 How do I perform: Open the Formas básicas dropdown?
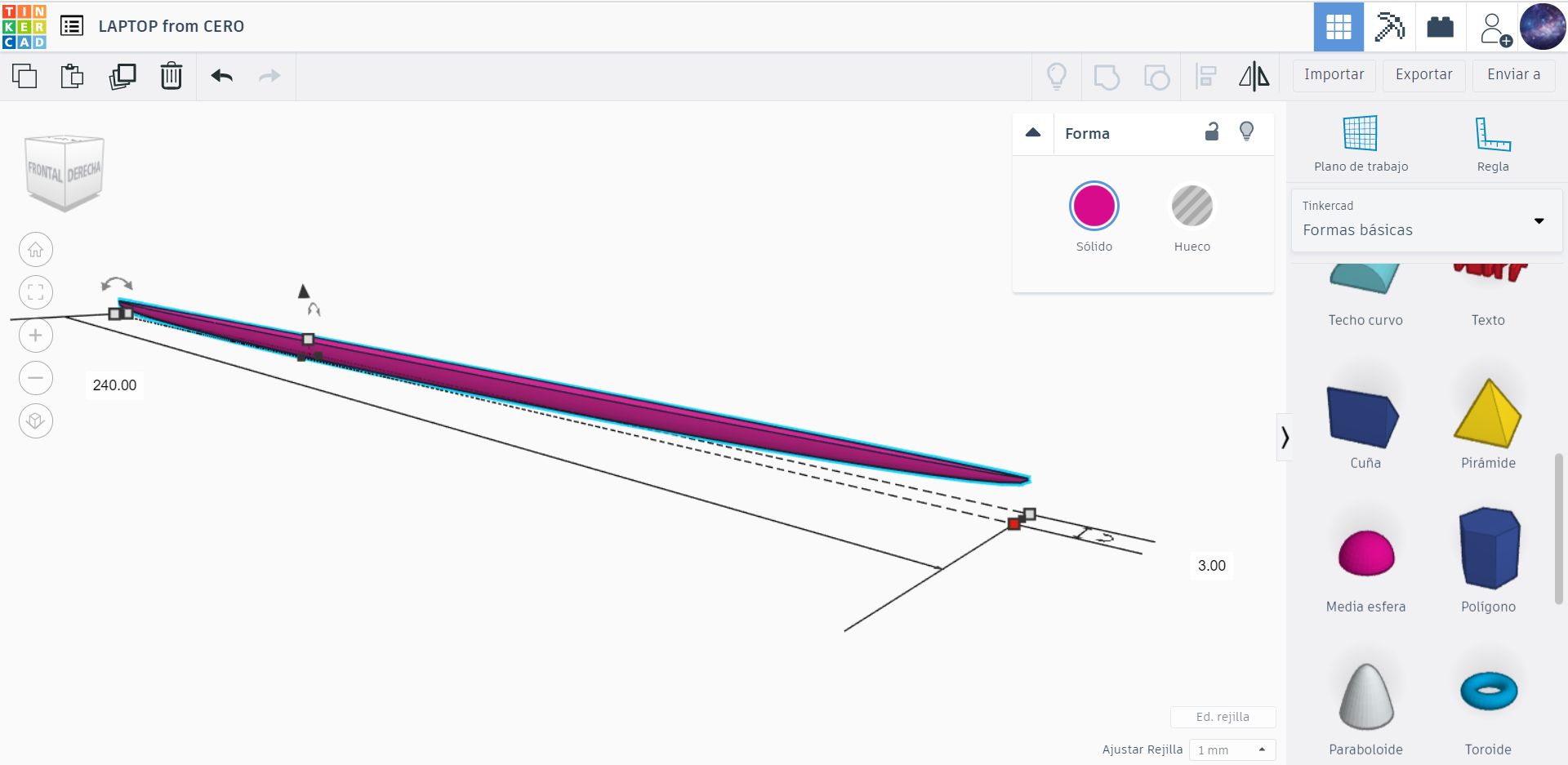(x=1426, y=220)
